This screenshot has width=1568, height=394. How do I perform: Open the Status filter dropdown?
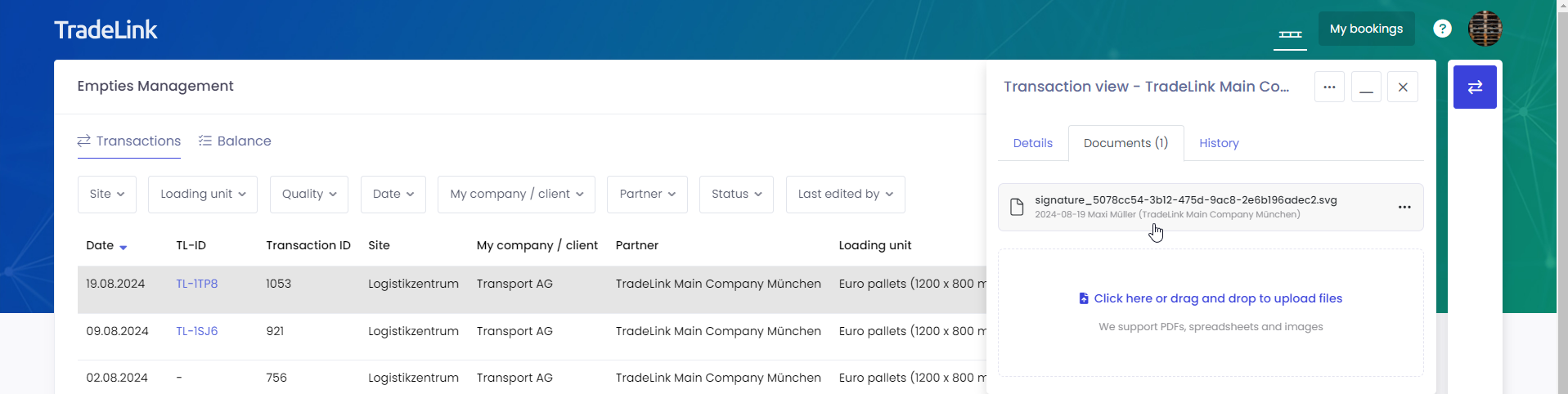[735, 195]
